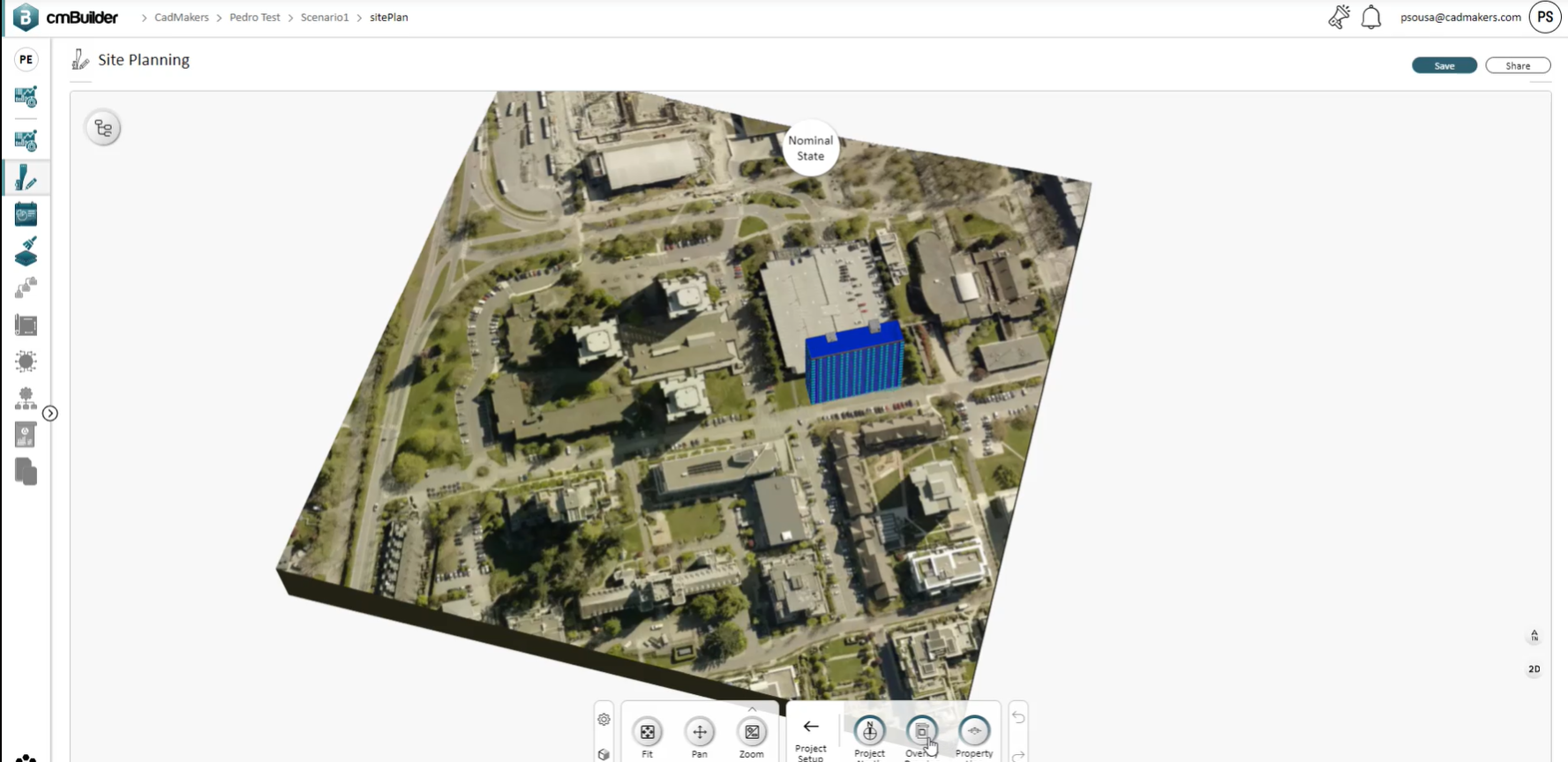This screenshot has width=1568, height=762.
Task: Open the calendar schedule icon in sidebar
Action: [26, 214]
